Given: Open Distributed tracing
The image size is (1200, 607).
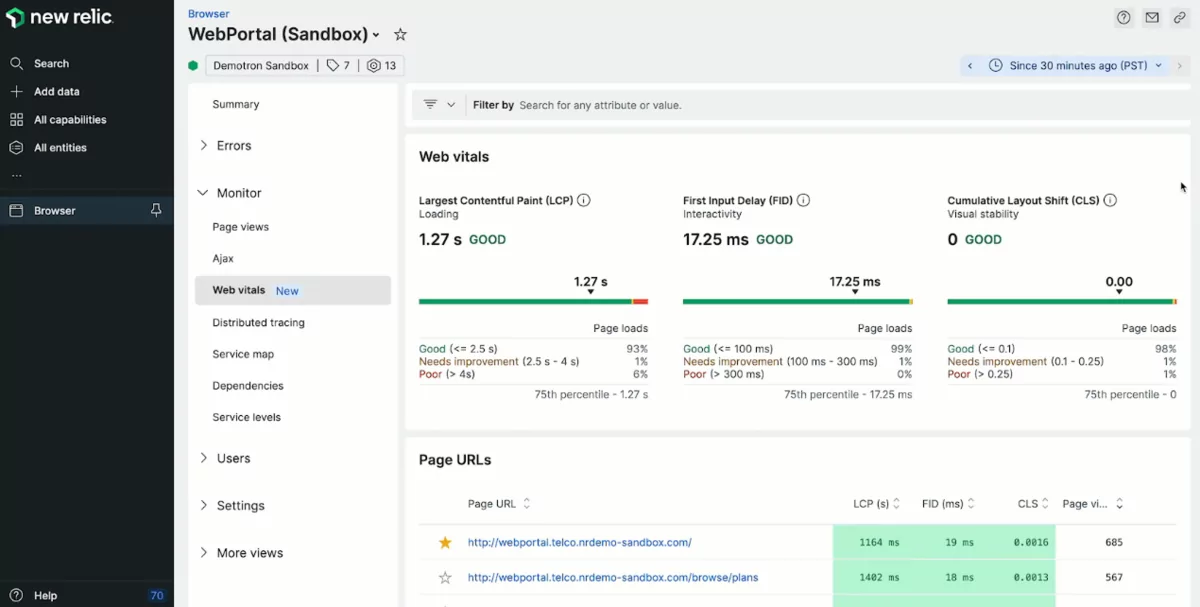Looking at the screenshot, I should (259, 322).
